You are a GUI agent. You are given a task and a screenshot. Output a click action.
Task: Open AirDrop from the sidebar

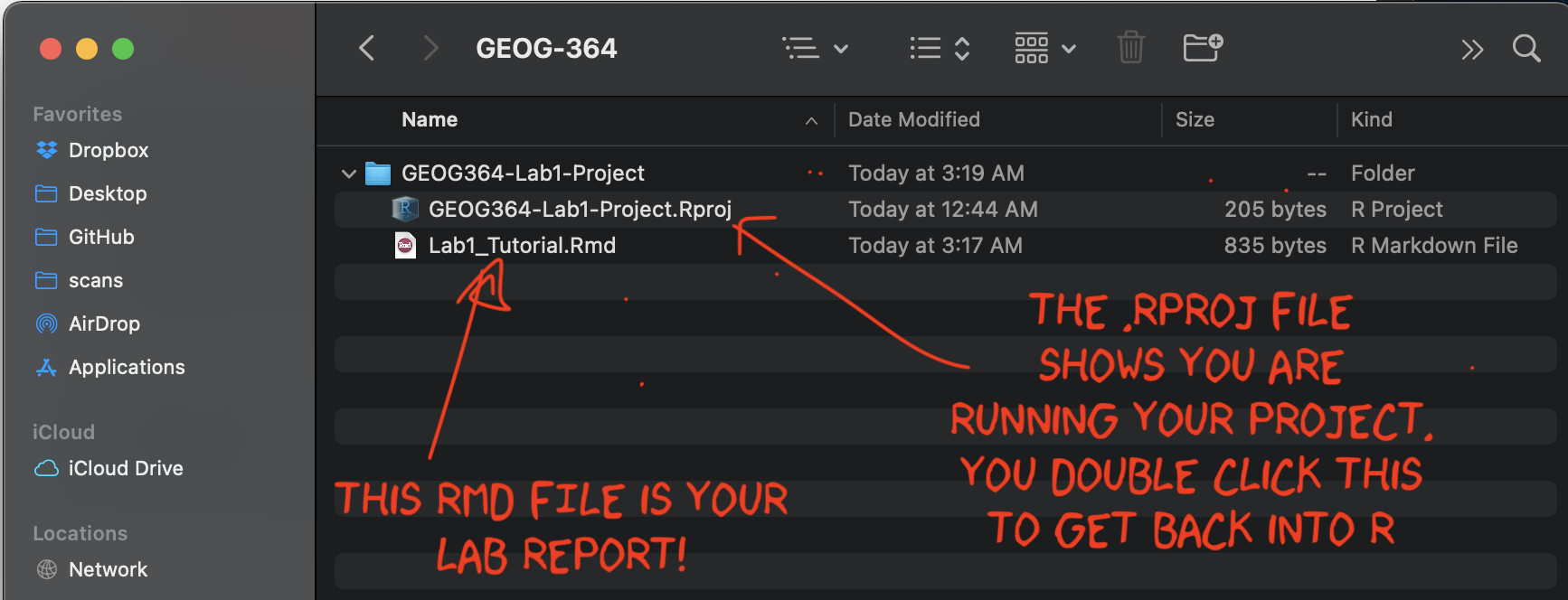click(x=104, y=323)
